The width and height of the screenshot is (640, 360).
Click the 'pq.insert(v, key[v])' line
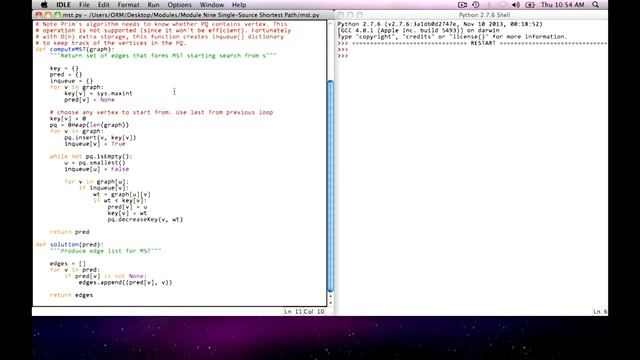coord(100,138)
